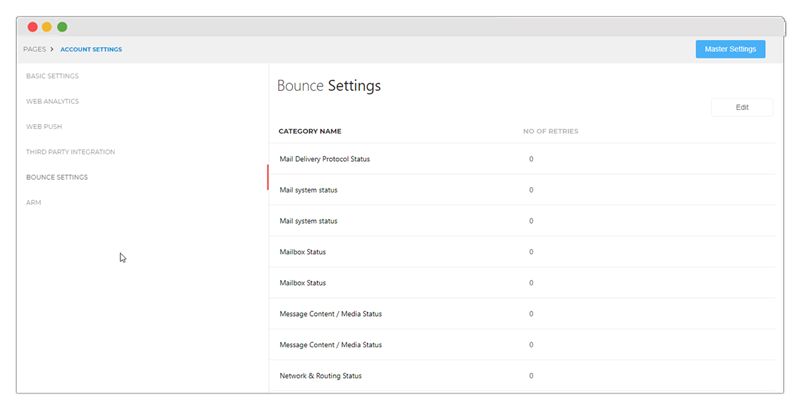Viewport: 800px width, 404px height.
Task: Select Web Push in the sidebar
Action: pos(44,127)
